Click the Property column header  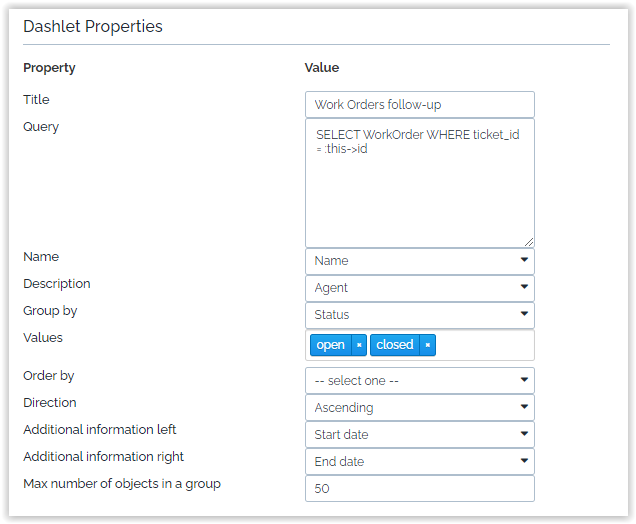tap(49, 68)
